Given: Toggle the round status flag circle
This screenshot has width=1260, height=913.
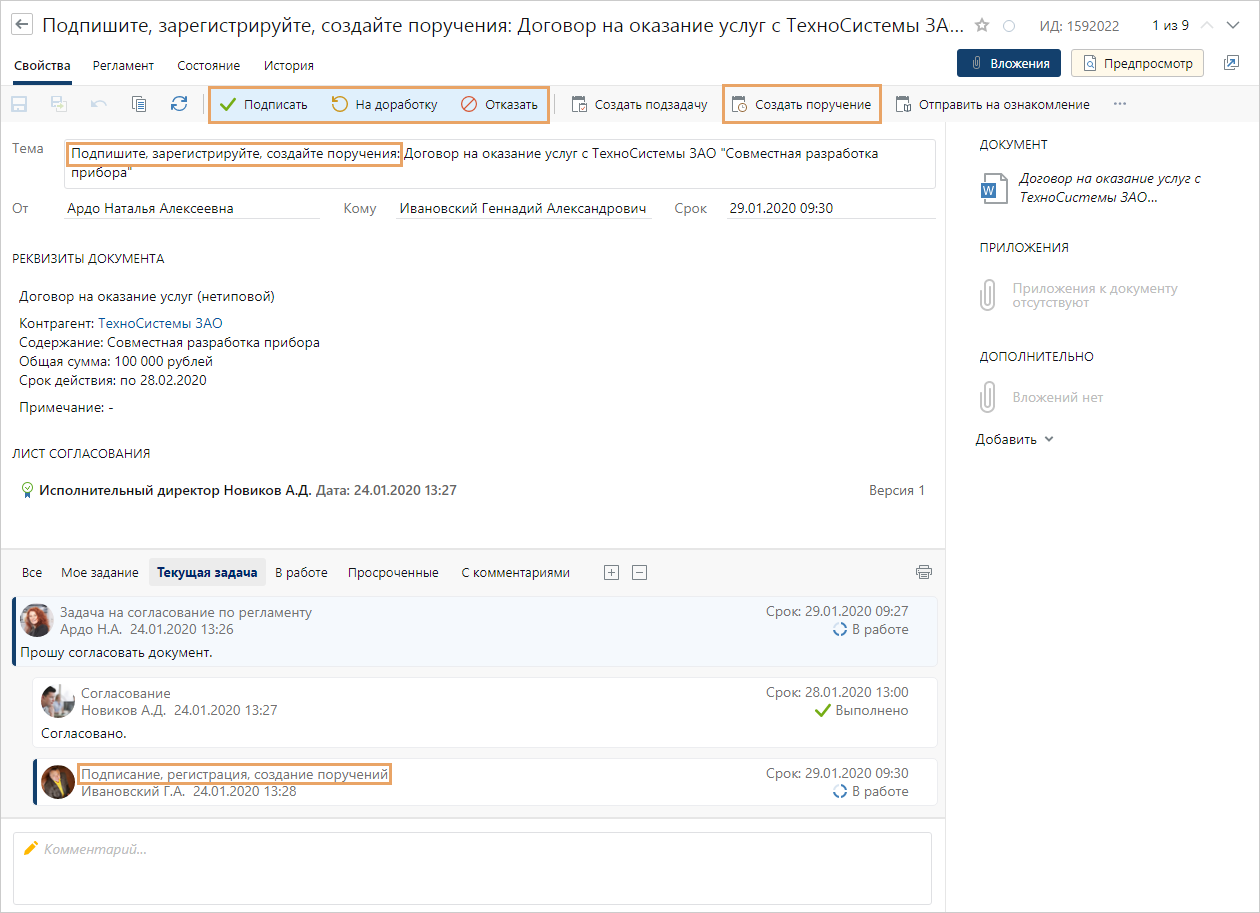Looking at the screenshot, I should 1008,26.
